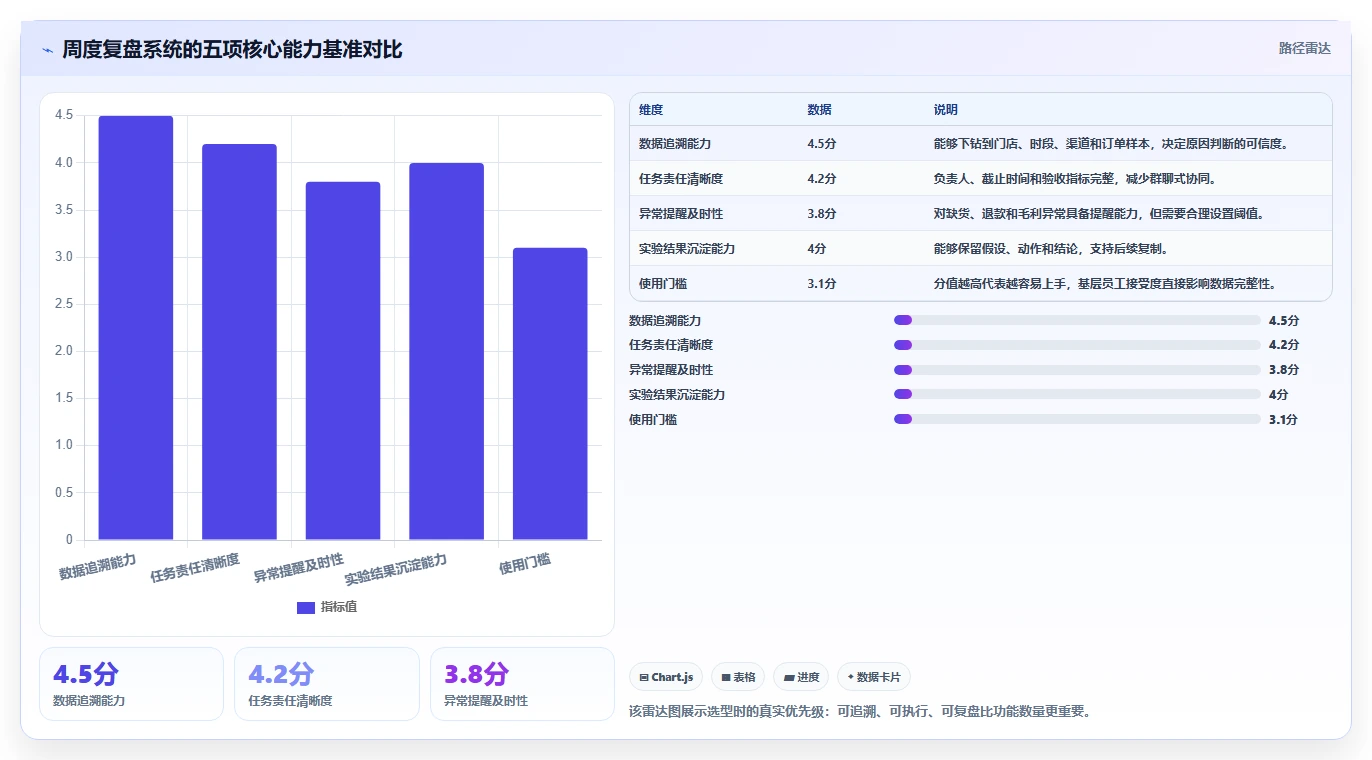
Task: Select the 说明 table column header
Action: point(946,110)
